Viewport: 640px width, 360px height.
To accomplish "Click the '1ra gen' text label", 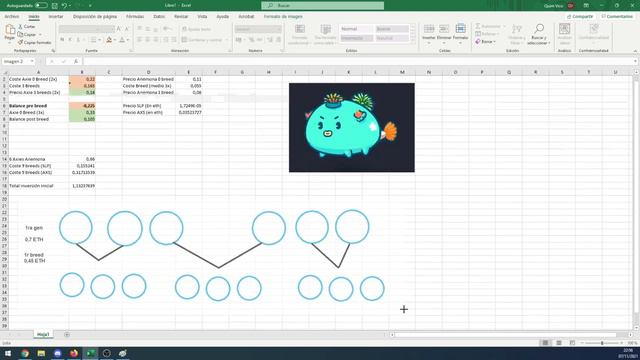I will pyautogui.click(x=34, y=228).
